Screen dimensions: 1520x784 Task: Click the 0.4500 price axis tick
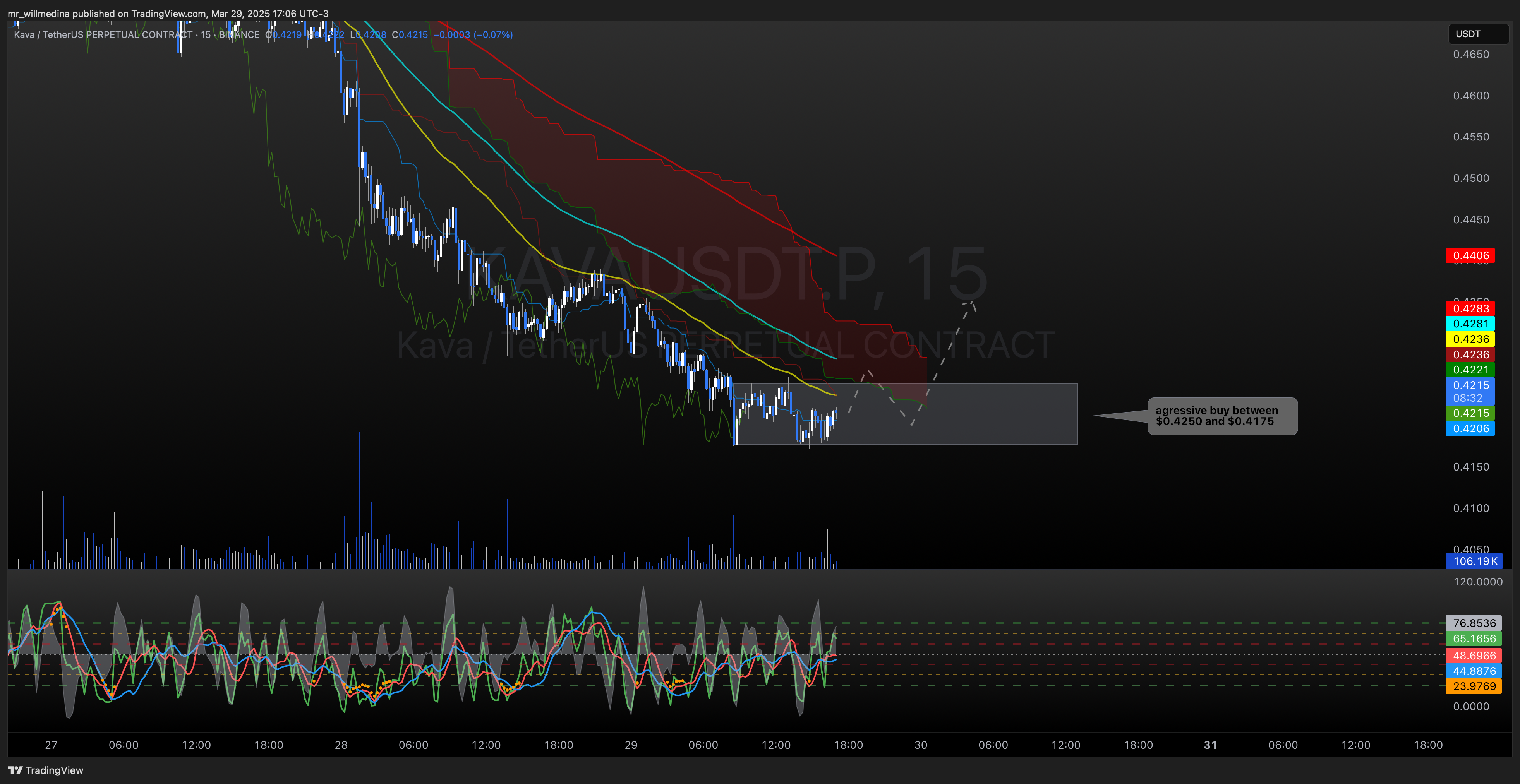[x=1471, y=178]
